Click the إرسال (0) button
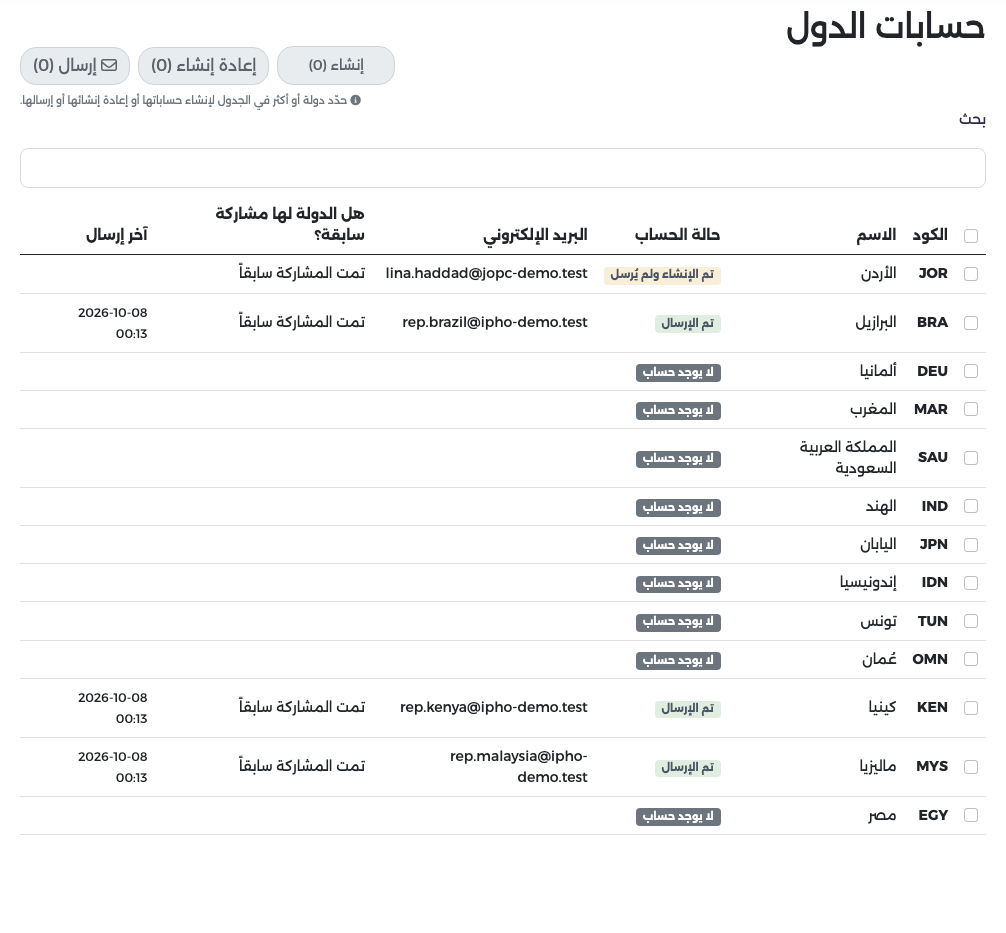Screen dimensions: 1006x933 [75, 65]
